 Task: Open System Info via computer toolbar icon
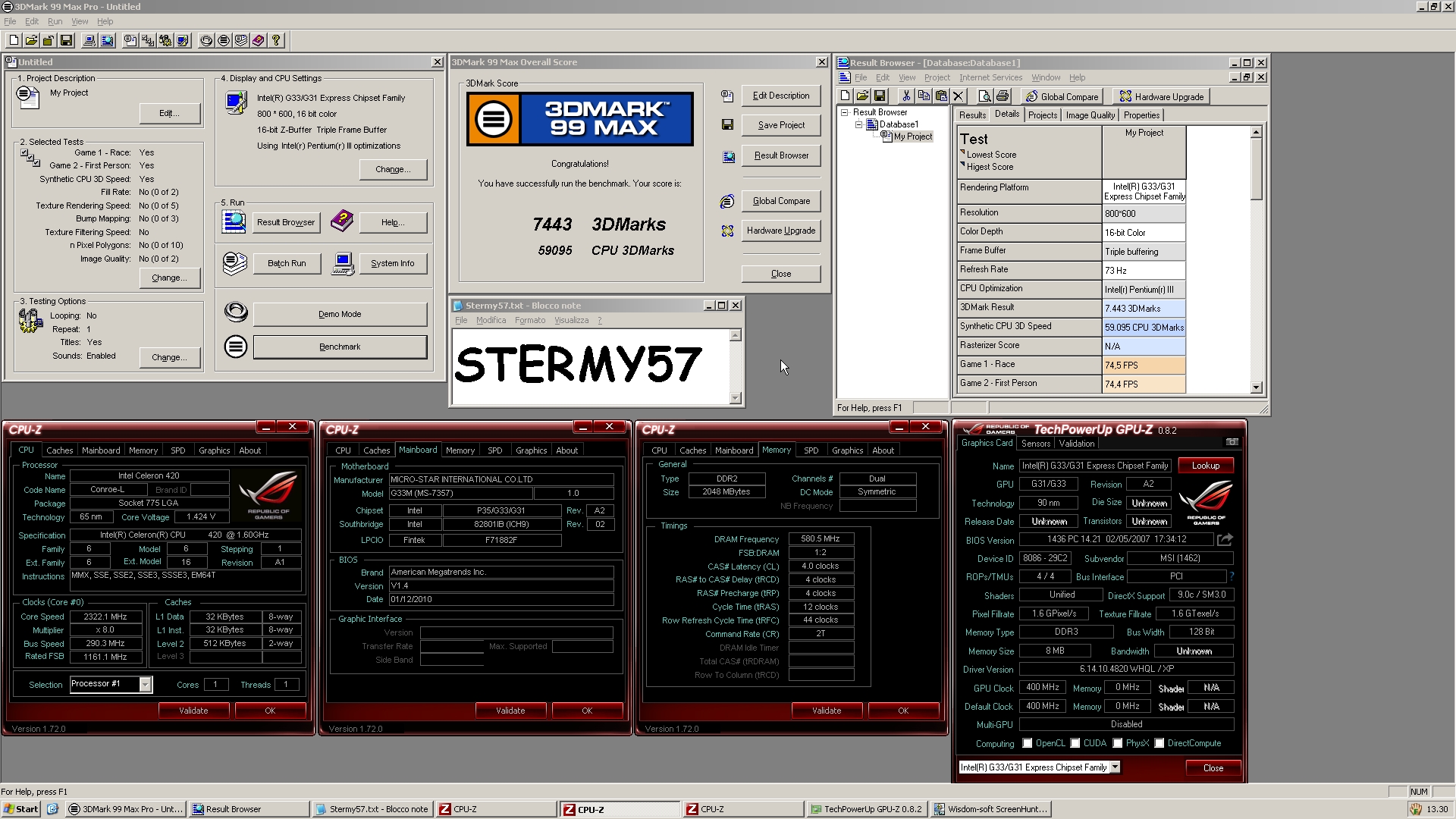click(x=89, y=41)
